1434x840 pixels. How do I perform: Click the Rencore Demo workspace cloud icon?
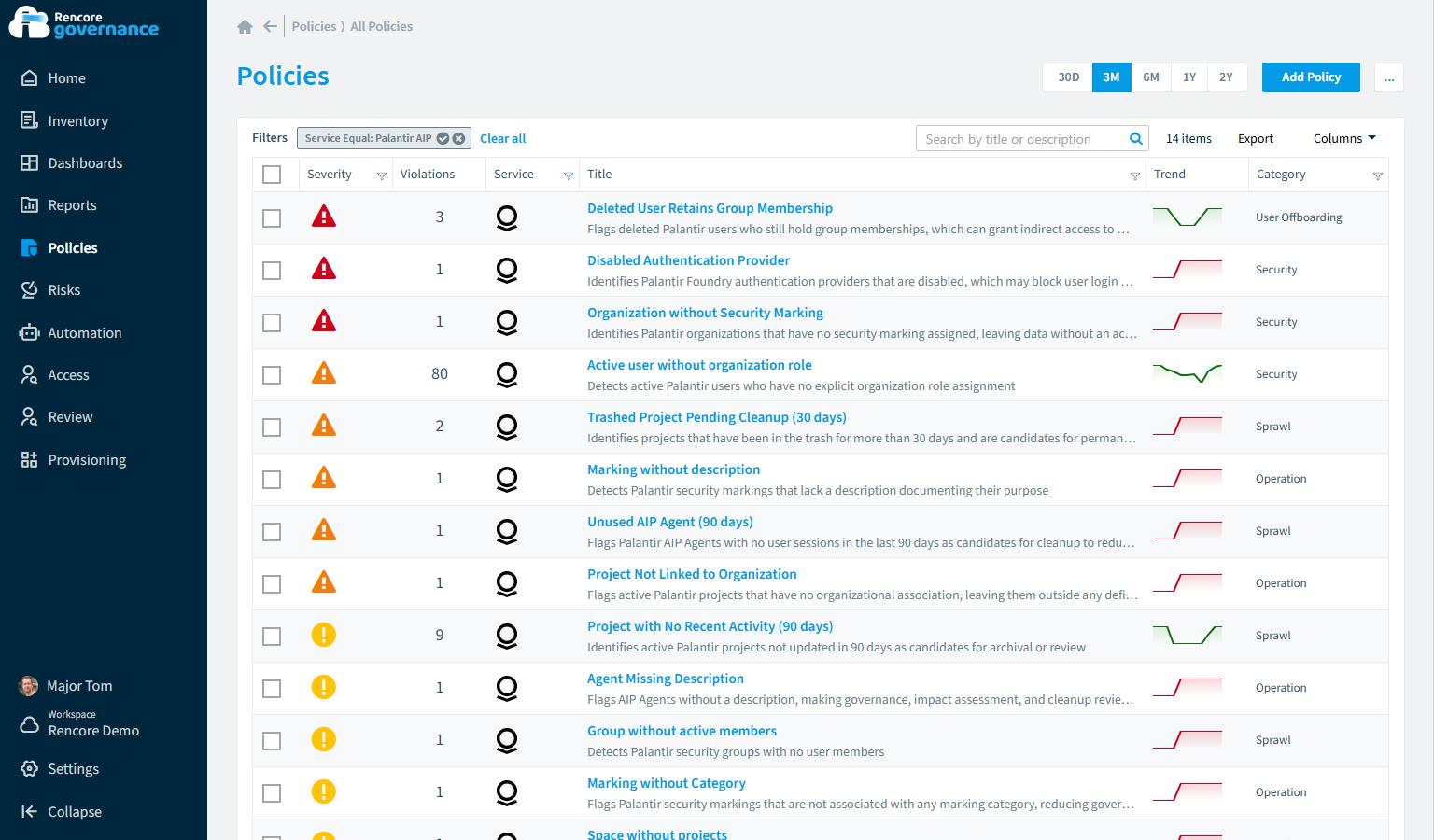[30, 724]
